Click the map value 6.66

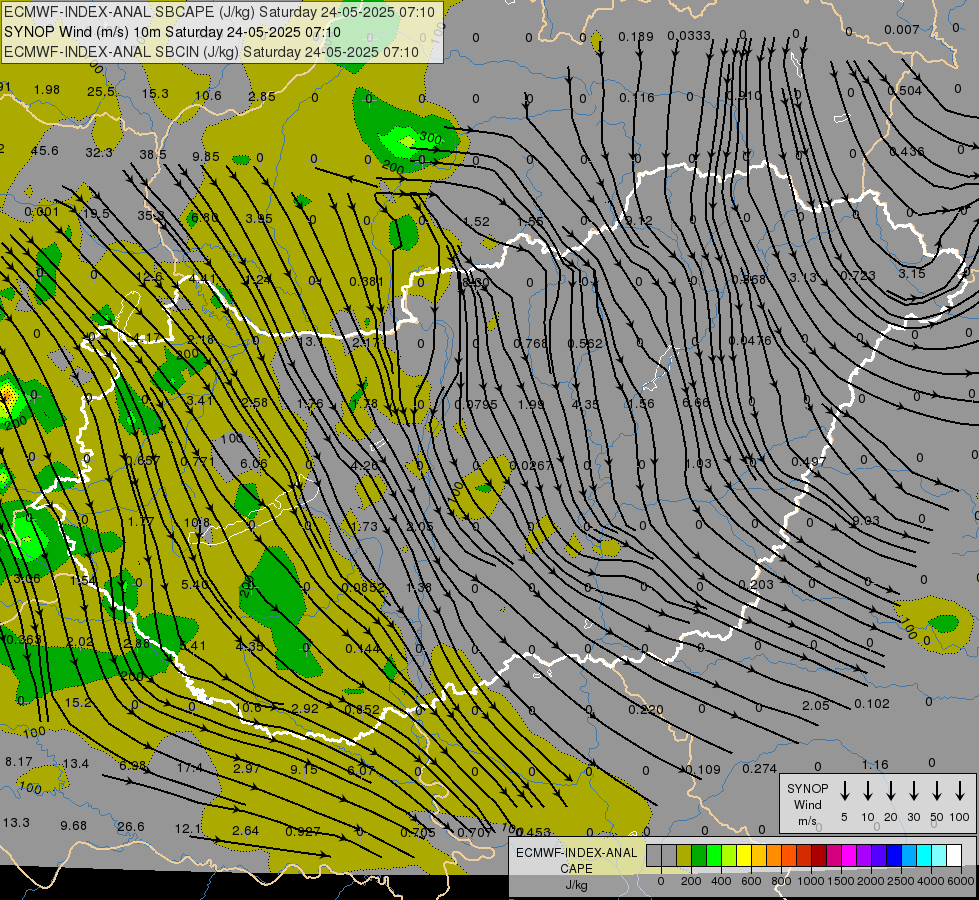696,402
